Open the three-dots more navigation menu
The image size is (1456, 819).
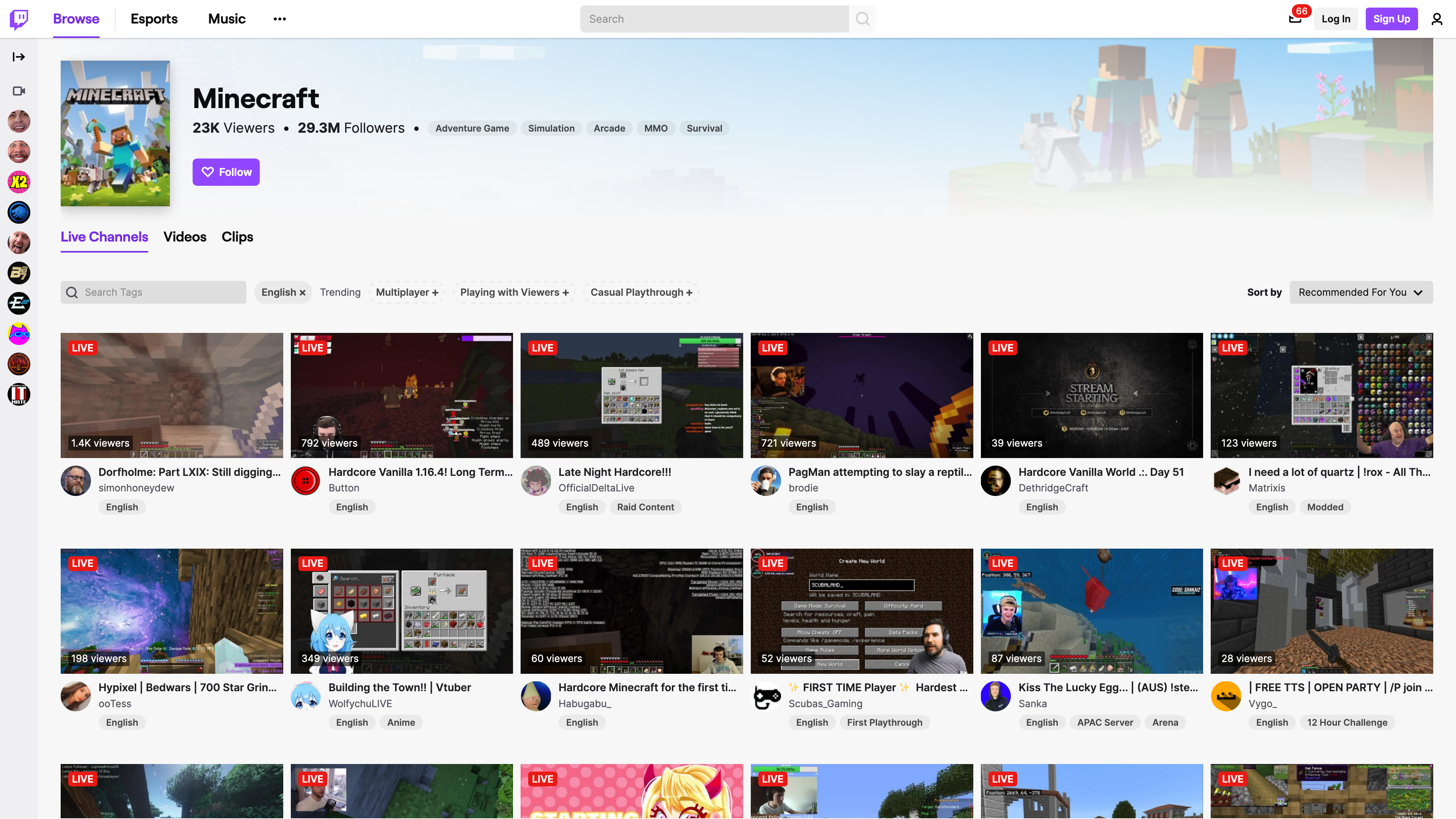point(279,19)
